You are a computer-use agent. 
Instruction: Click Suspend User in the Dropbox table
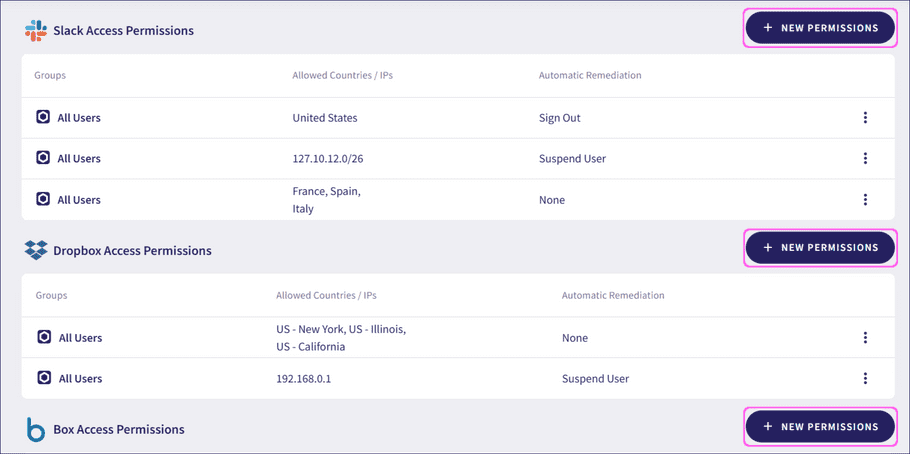595,379
